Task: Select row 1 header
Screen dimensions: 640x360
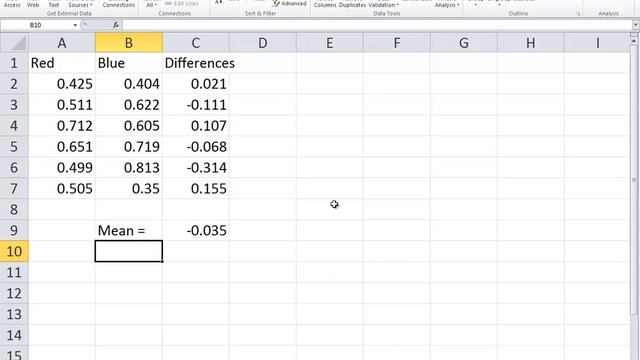Action: click(14, 63)
